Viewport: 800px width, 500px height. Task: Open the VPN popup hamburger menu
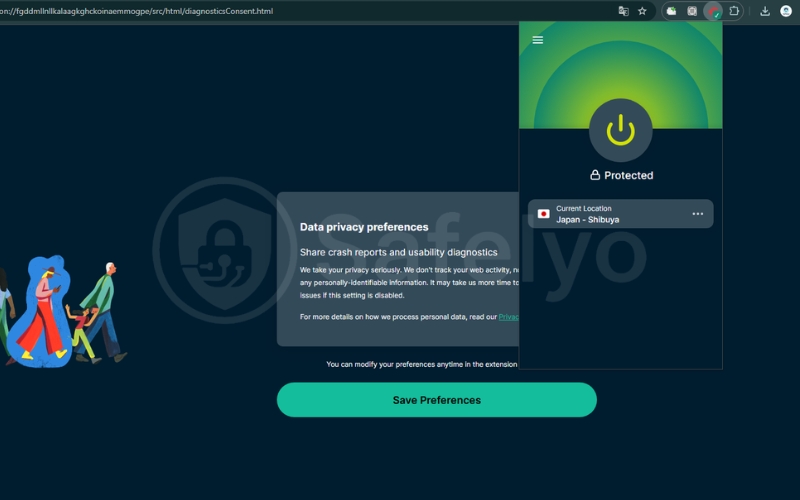tap(538, 40)
